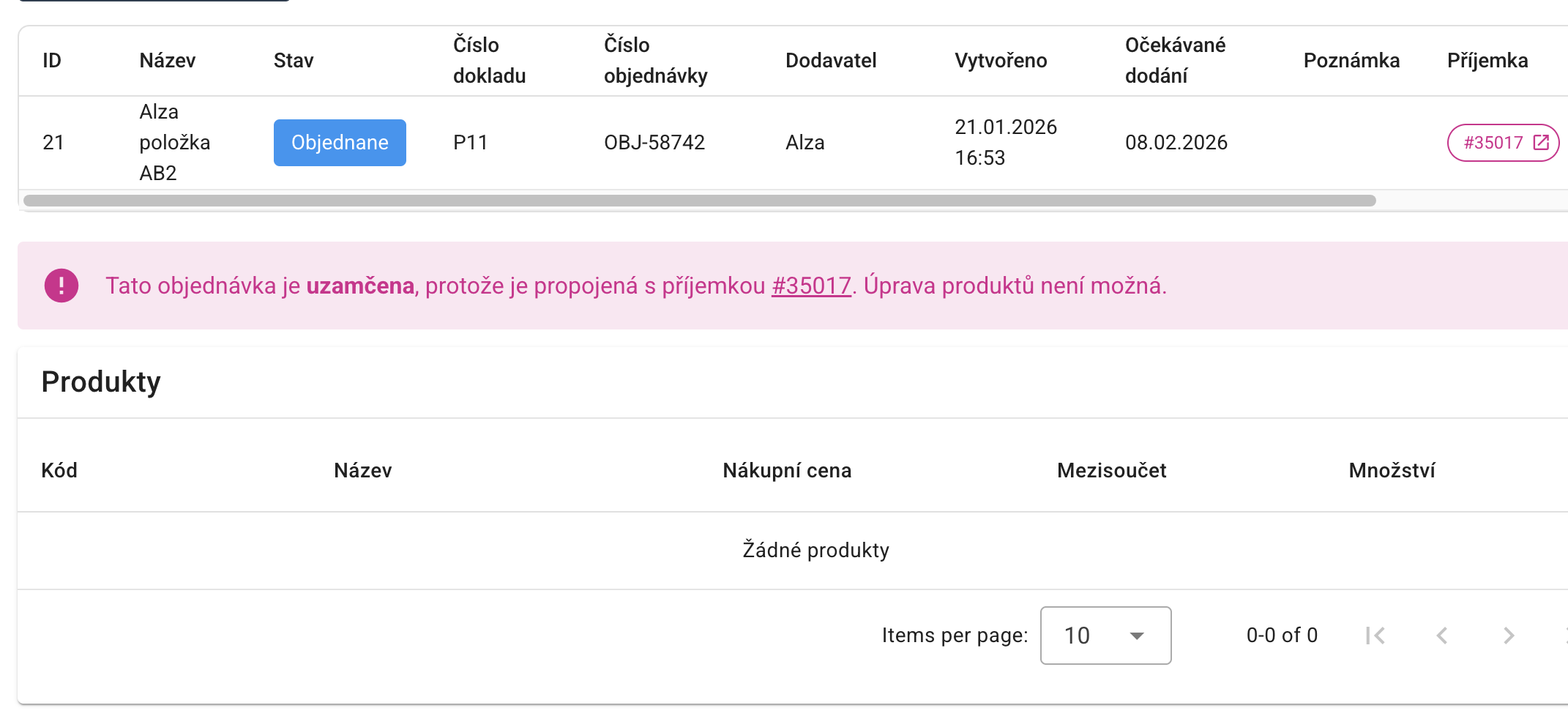Viewport: 1568px width, 719px height.
Task: Select order number OBJ-58742 cell
Action: 654,143
